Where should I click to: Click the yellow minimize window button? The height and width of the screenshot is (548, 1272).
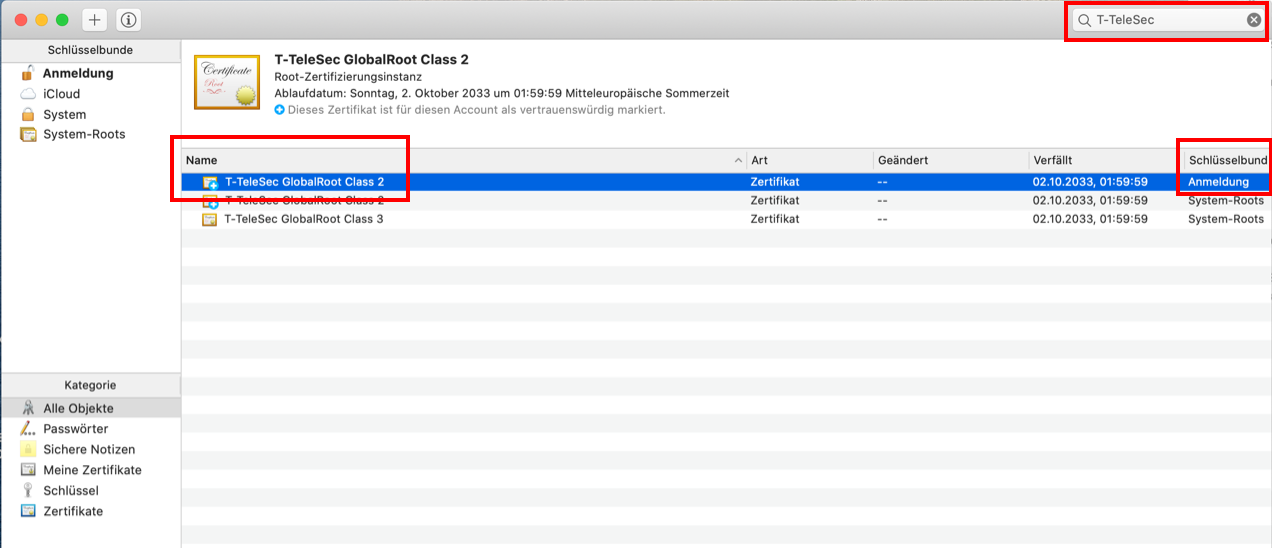click(42, 20)
